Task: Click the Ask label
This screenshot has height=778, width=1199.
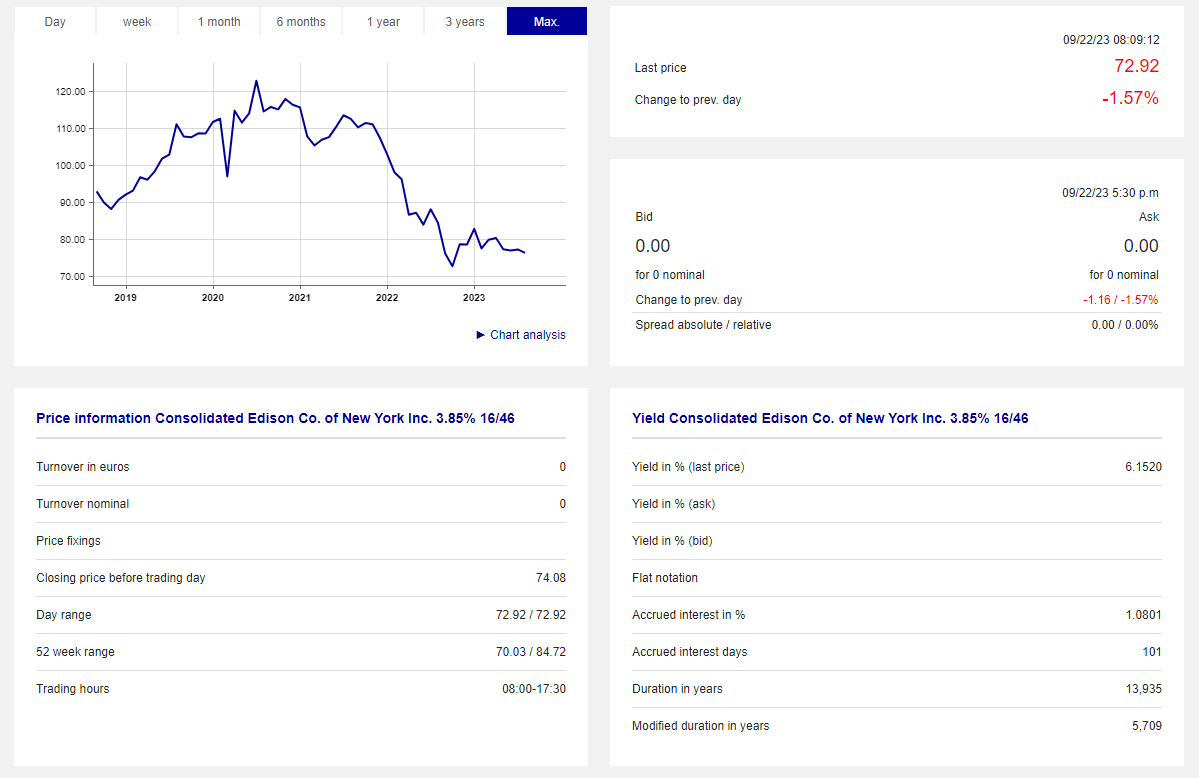Action: pos(1149,217)
